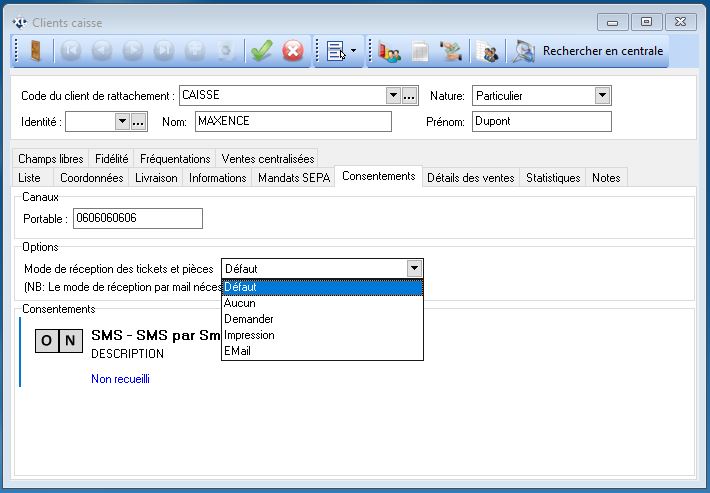710x493 pixels.
Task: Expand the Nature Particulier dropdown
Action: coord(602,96)
